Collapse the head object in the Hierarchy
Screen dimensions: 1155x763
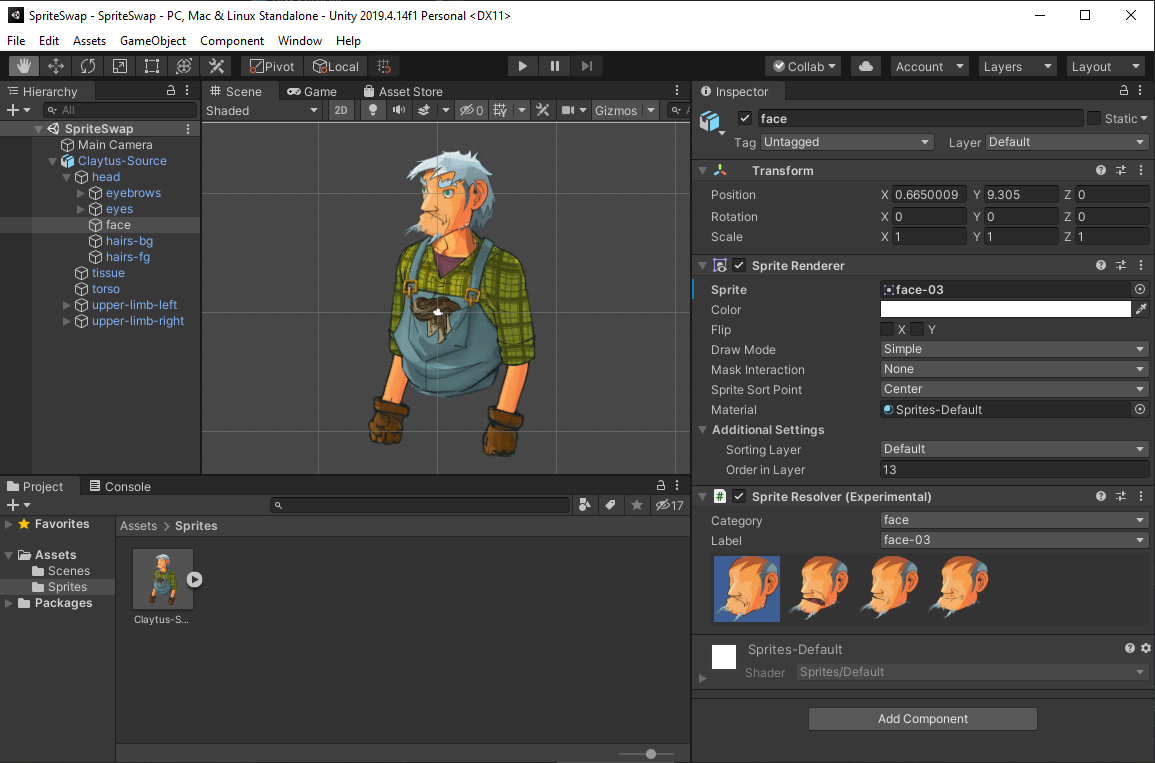point(66,176)
